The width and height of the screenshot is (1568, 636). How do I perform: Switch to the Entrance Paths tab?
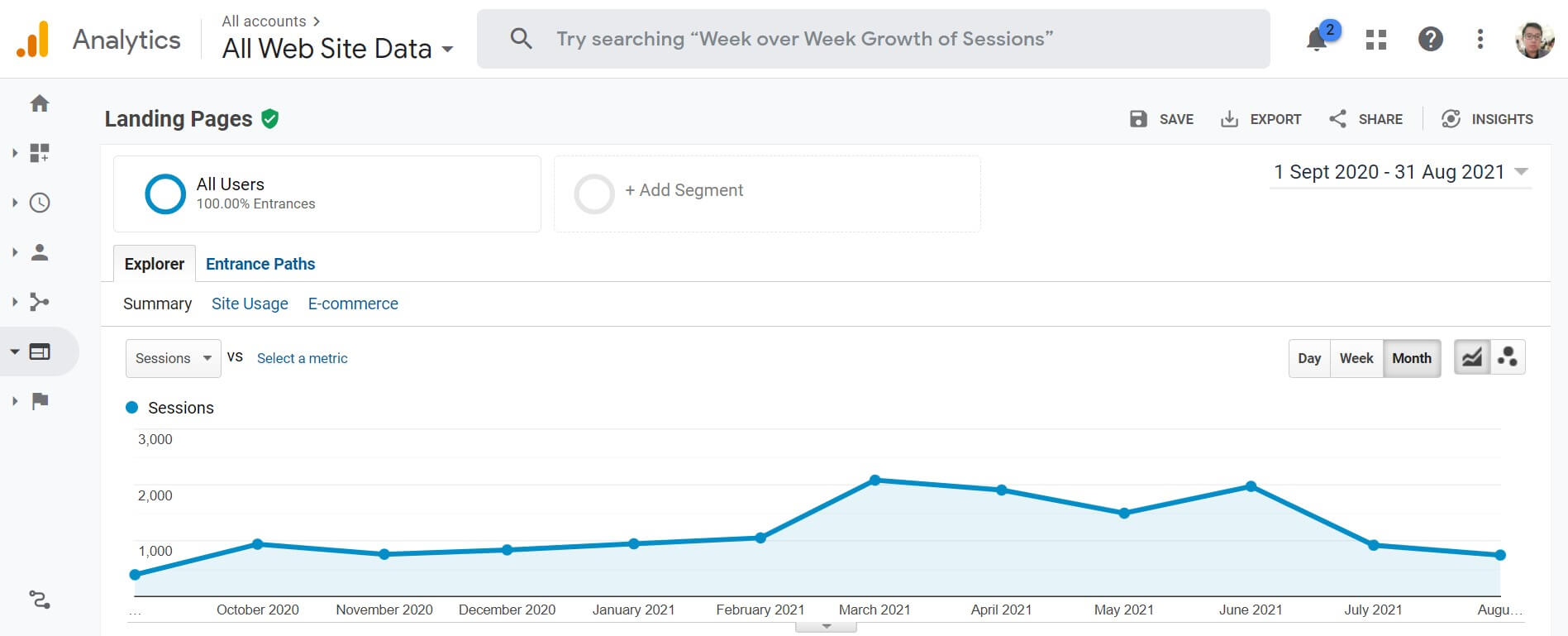point(260,263)
